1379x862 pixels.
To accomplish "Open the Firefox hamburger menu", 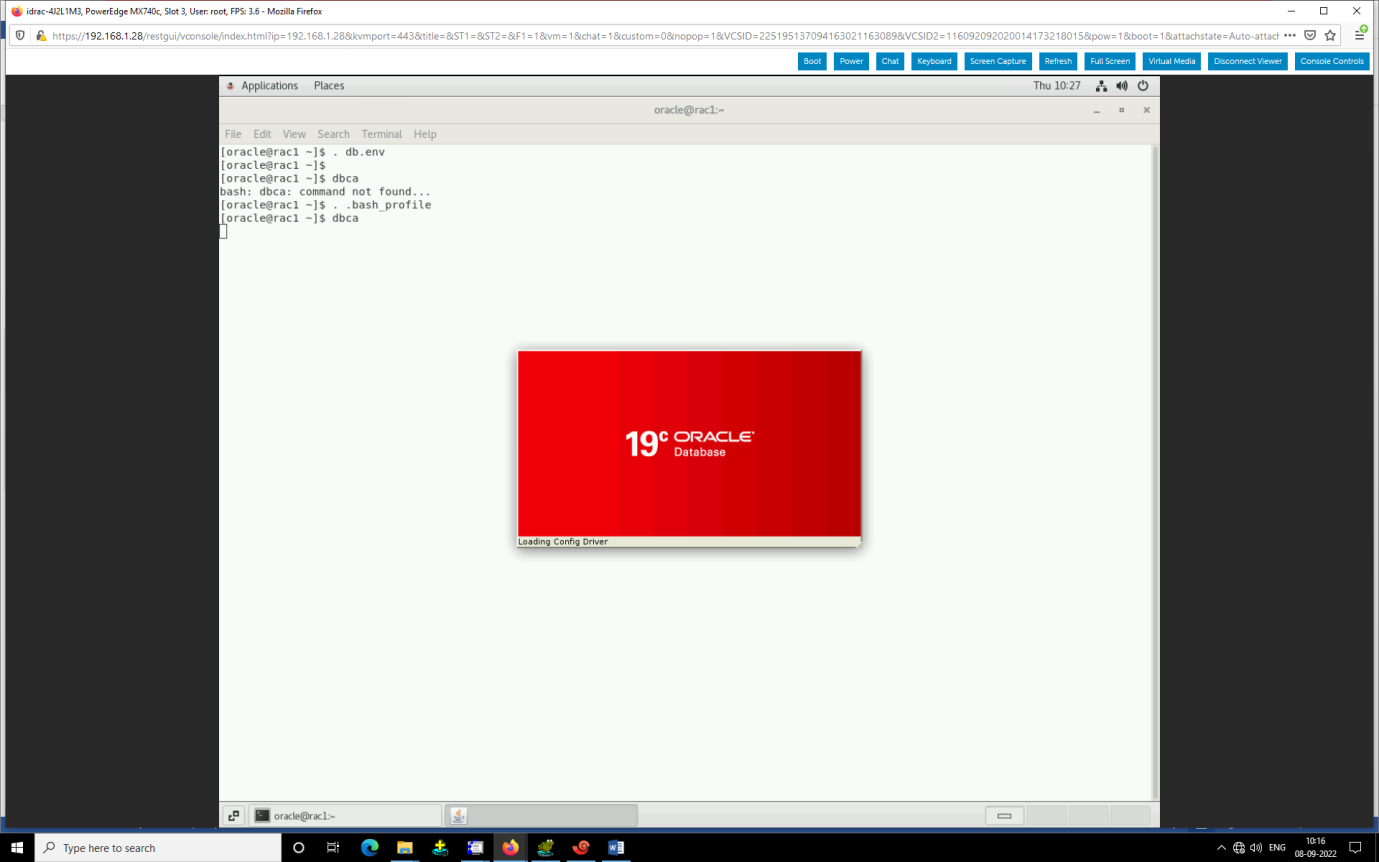I will [x=1360, y=35].
